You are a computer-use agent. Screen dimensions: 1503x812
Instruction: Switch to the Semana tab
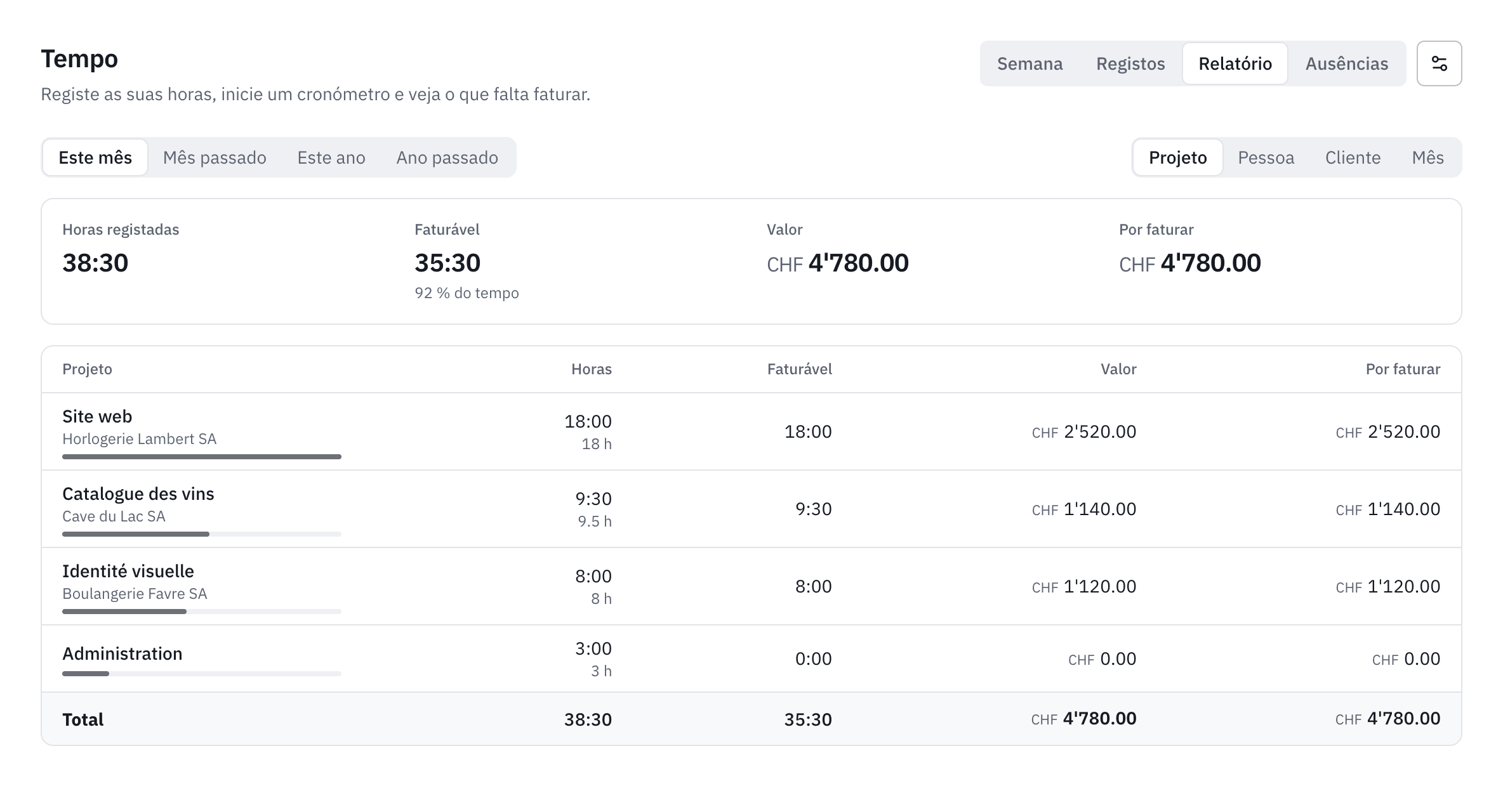click(1030, 63)
